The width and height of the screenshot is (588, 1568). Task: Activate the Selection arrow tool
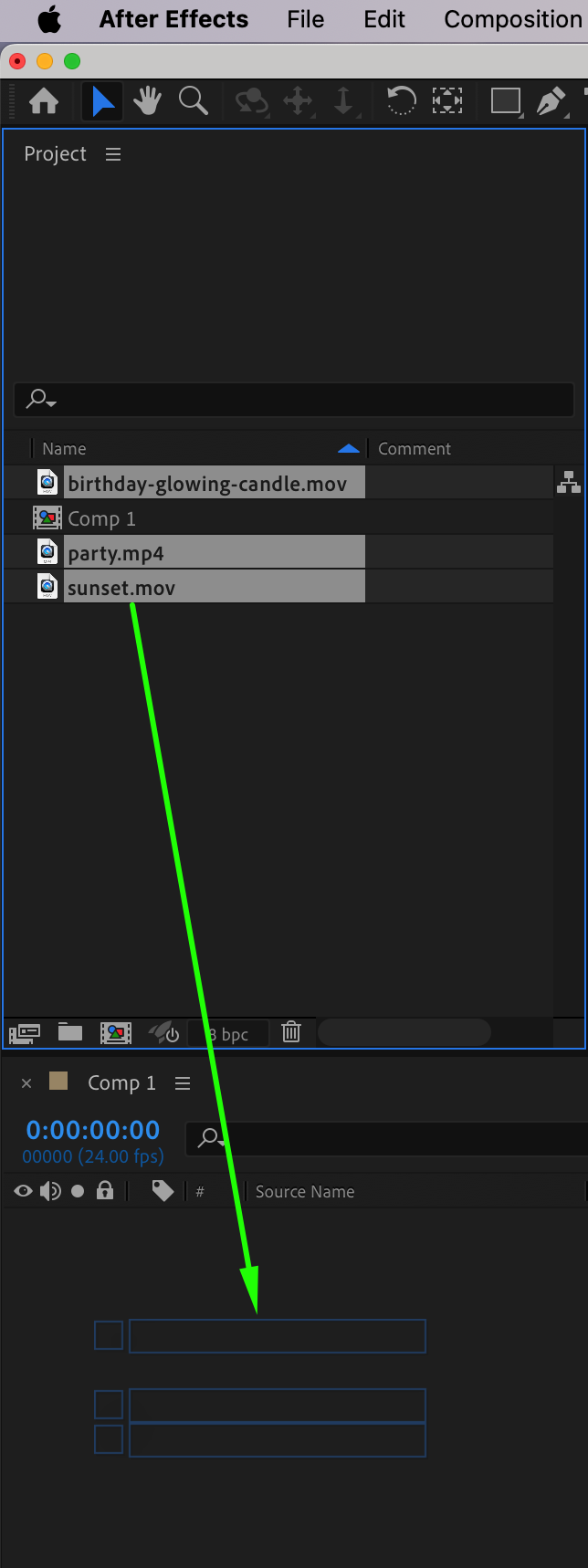[x=102, y=100]
